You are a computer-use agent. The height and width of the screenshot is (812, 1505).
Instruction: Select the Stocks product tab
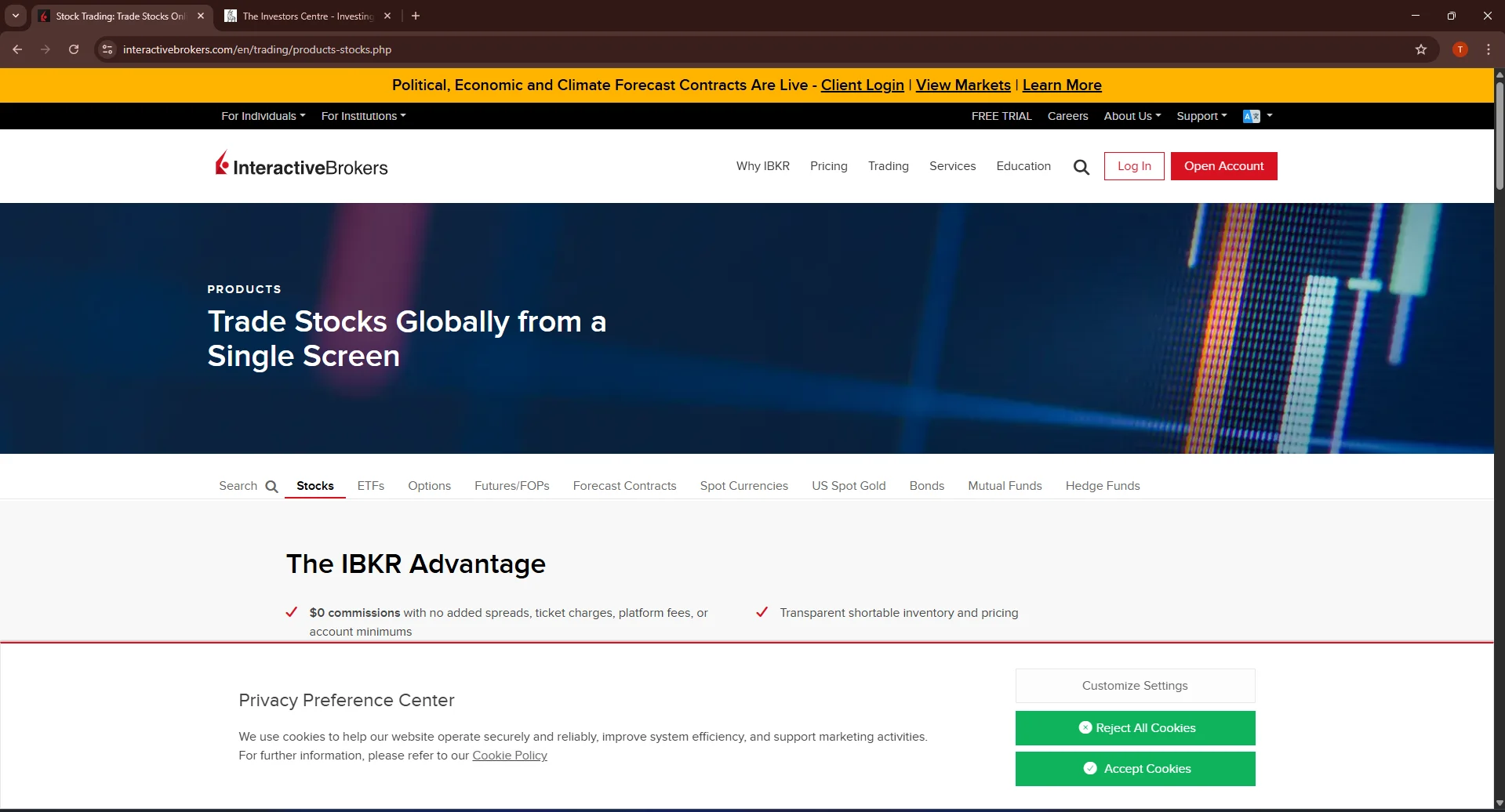315,486
